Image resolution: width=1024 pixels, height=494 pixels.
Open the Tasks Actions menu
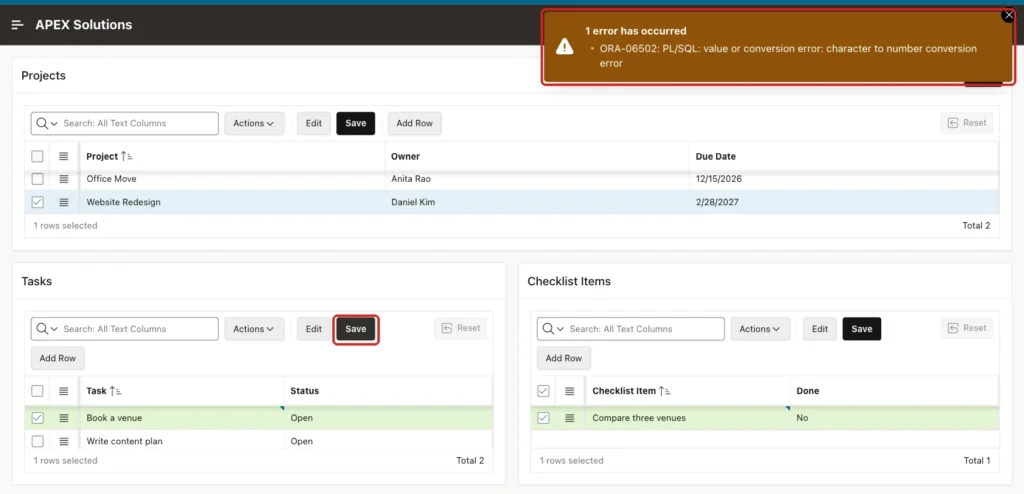(254, 329)
